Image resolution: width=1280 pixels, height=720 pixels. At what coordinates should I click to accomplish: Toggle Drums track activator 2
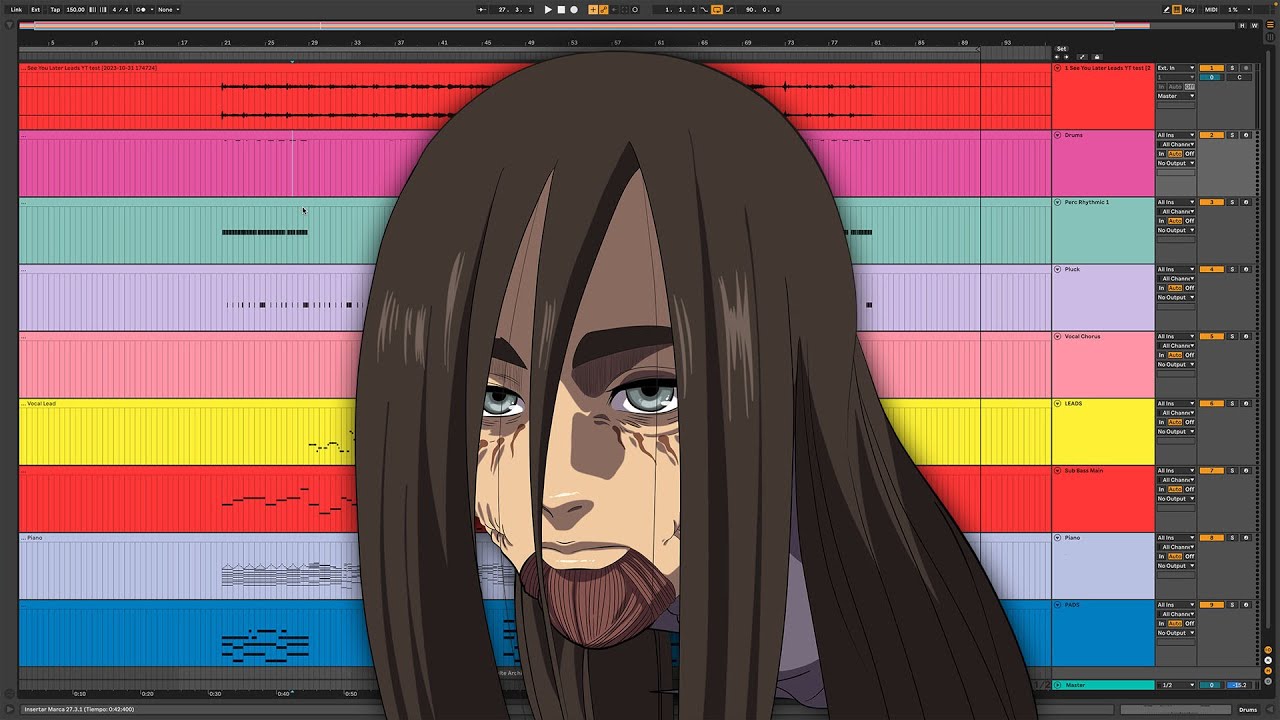pyautogui.click(x=1211, y=135)
